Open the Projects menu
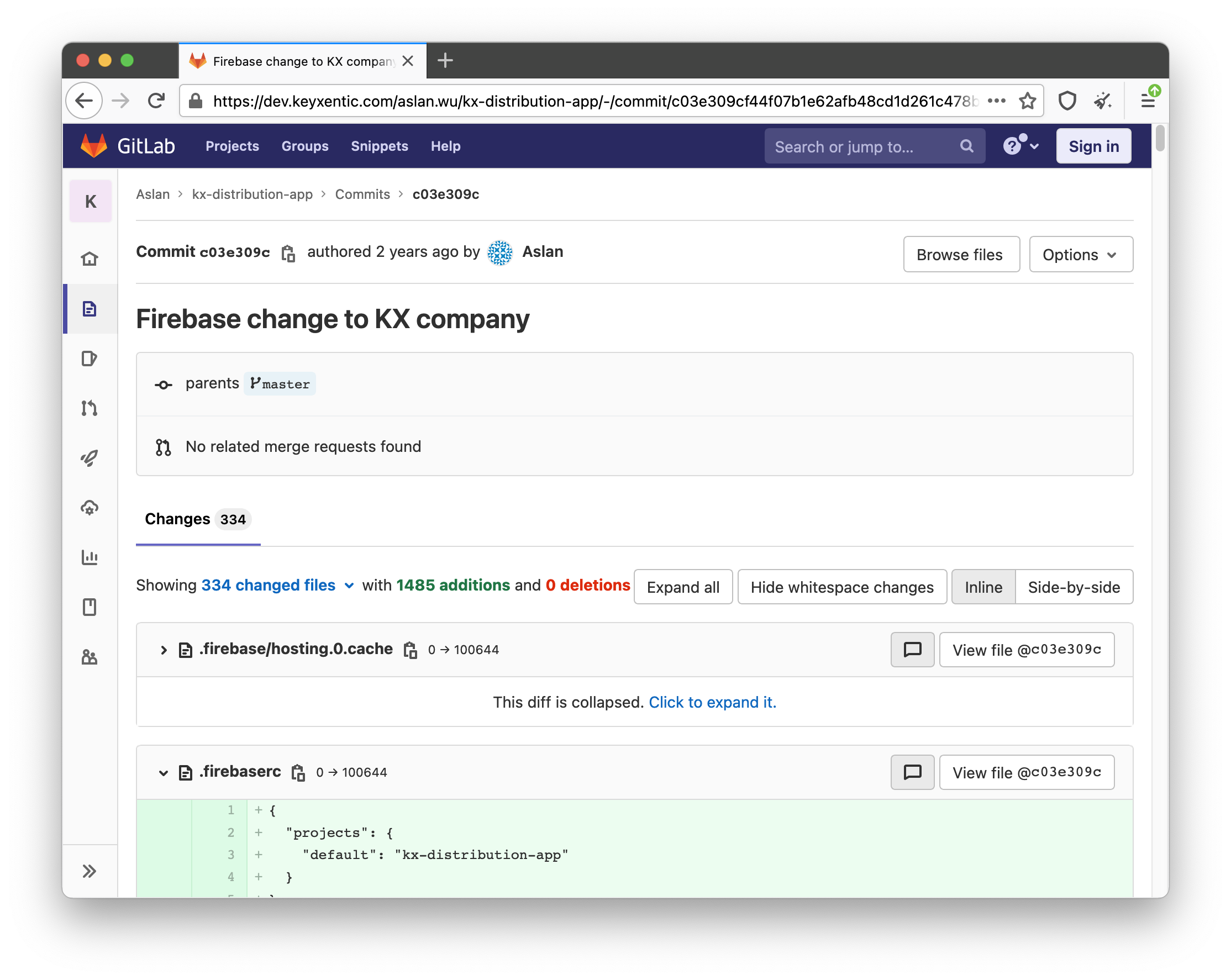 (232, 146)
